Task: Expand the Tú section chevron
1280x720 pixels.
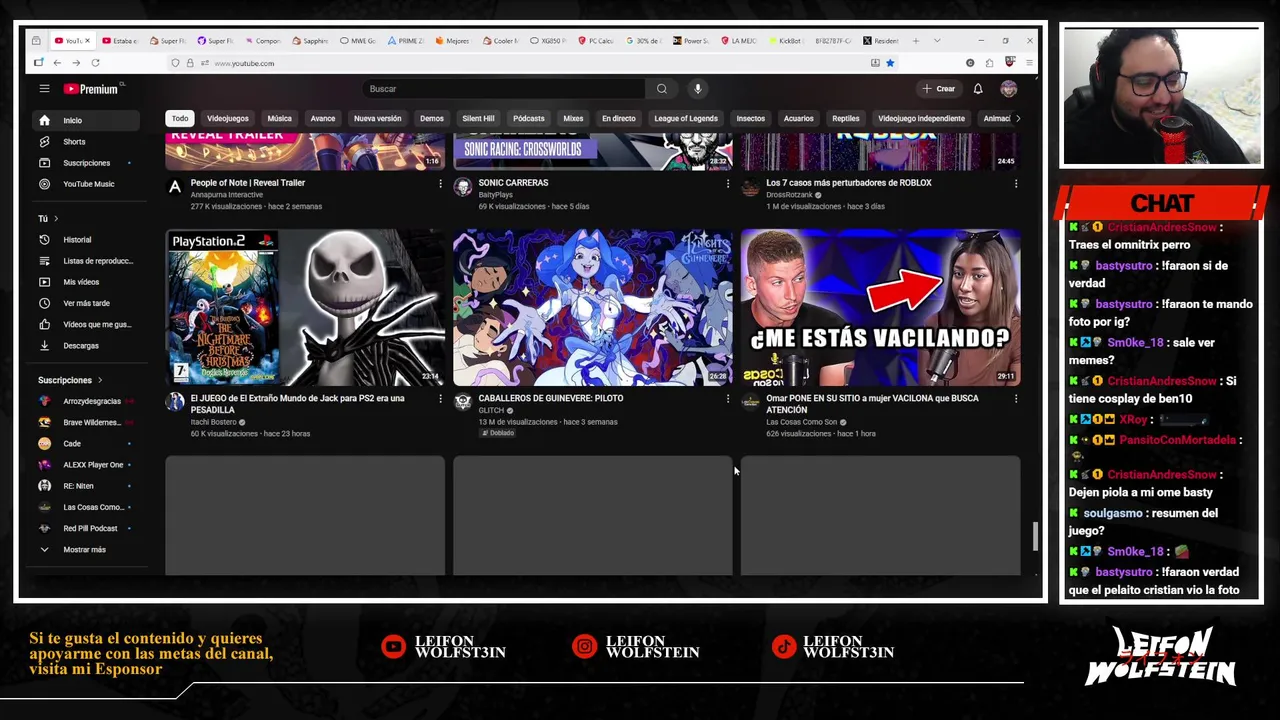Action: pos(56,218)
